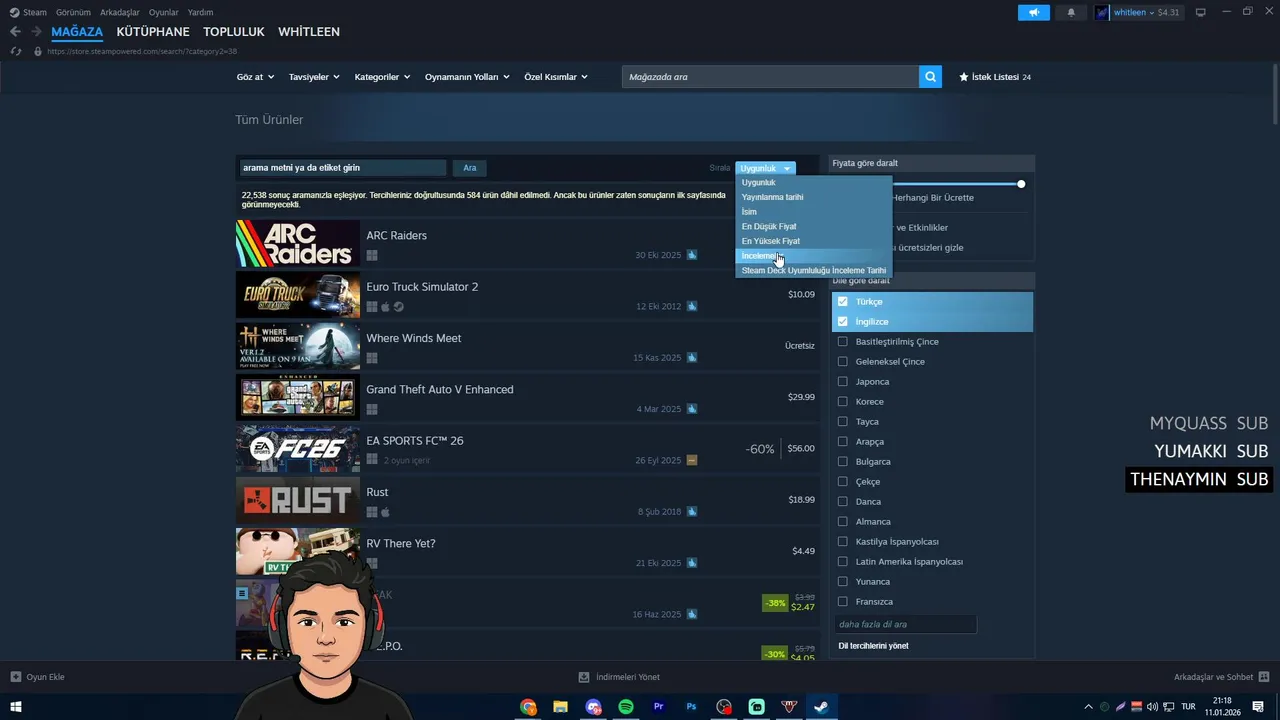
Task: Uncheck the İngilizce language filter
Action: [843, 322]
